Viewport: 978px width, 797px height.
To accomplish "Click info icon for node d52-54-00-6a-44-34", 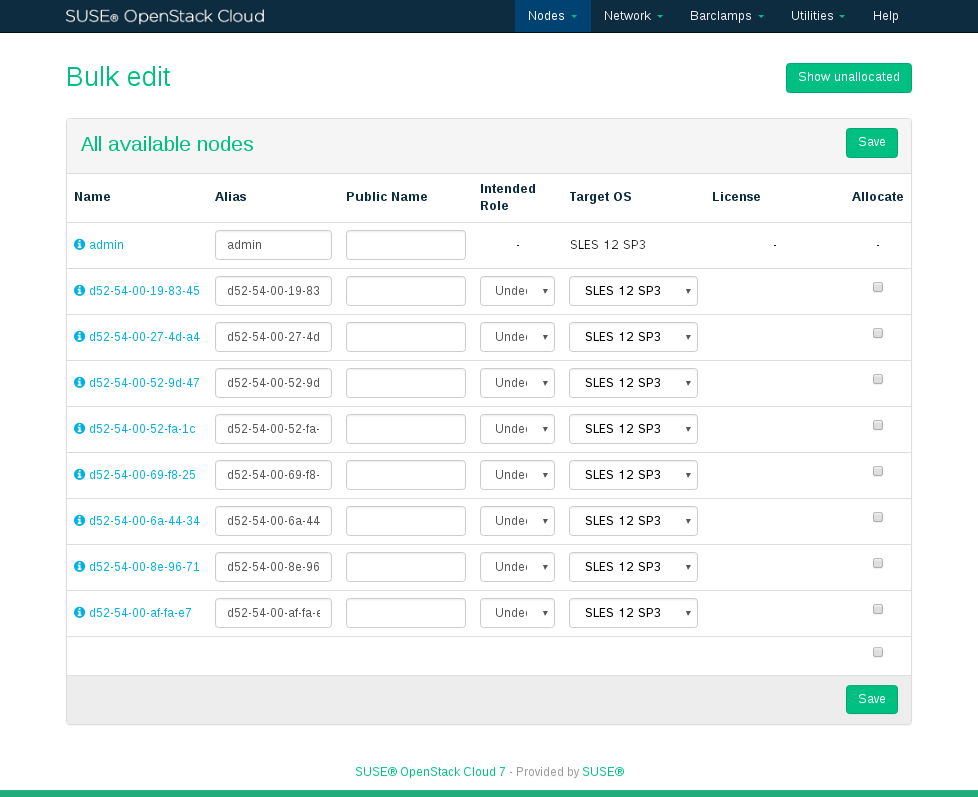I will [x=80, y=521].
